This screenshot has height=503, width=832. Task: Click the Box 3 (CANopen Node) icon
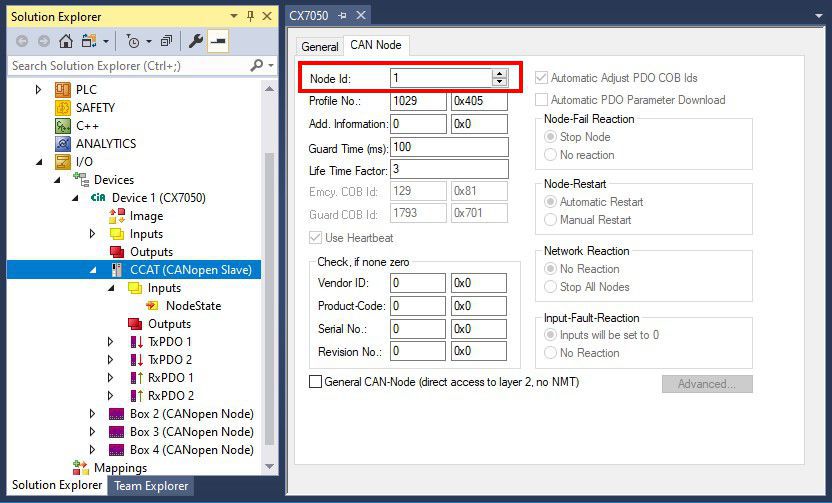pyautogui.click(x=117, y=431)
